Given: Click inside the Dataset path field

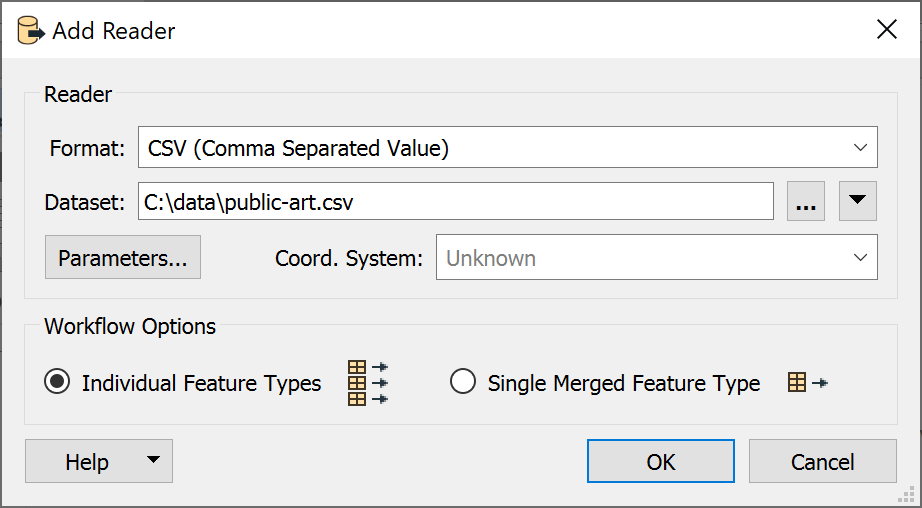Looking at the screenshot, I should [x=456, y=202].
